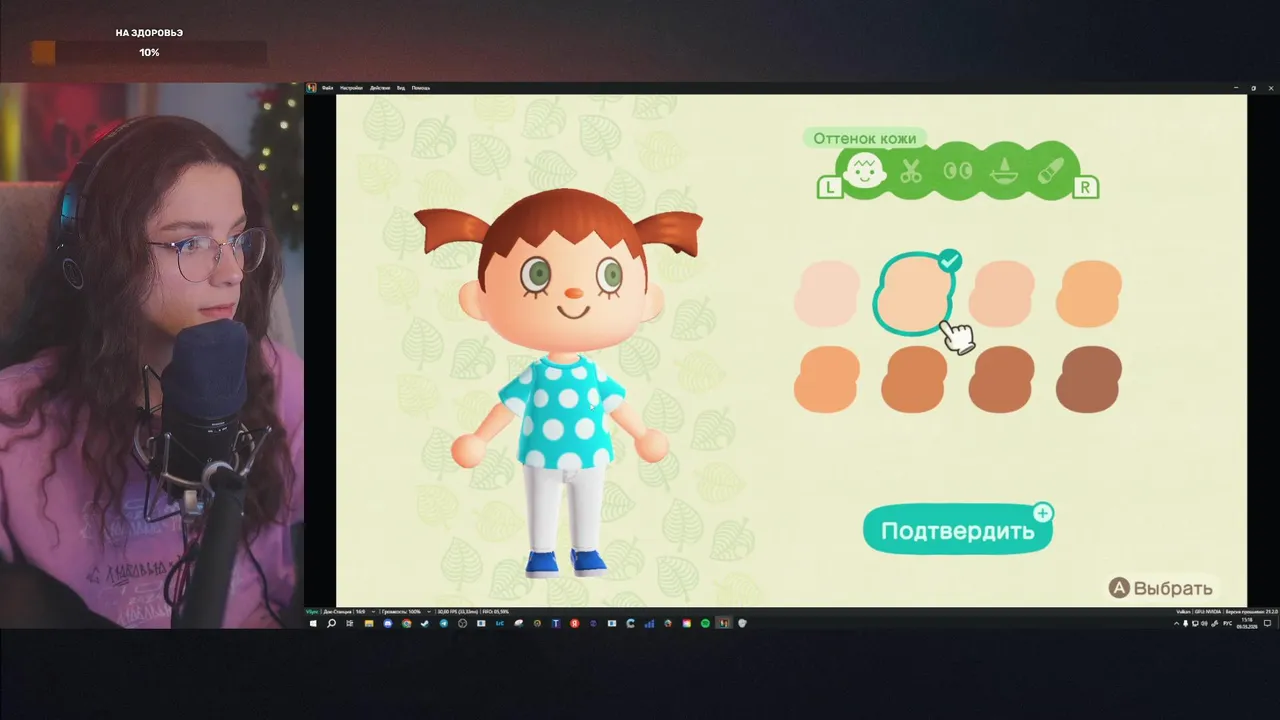
Task: Click the R shoulder button icon
Action: (x=1085, y=187)
